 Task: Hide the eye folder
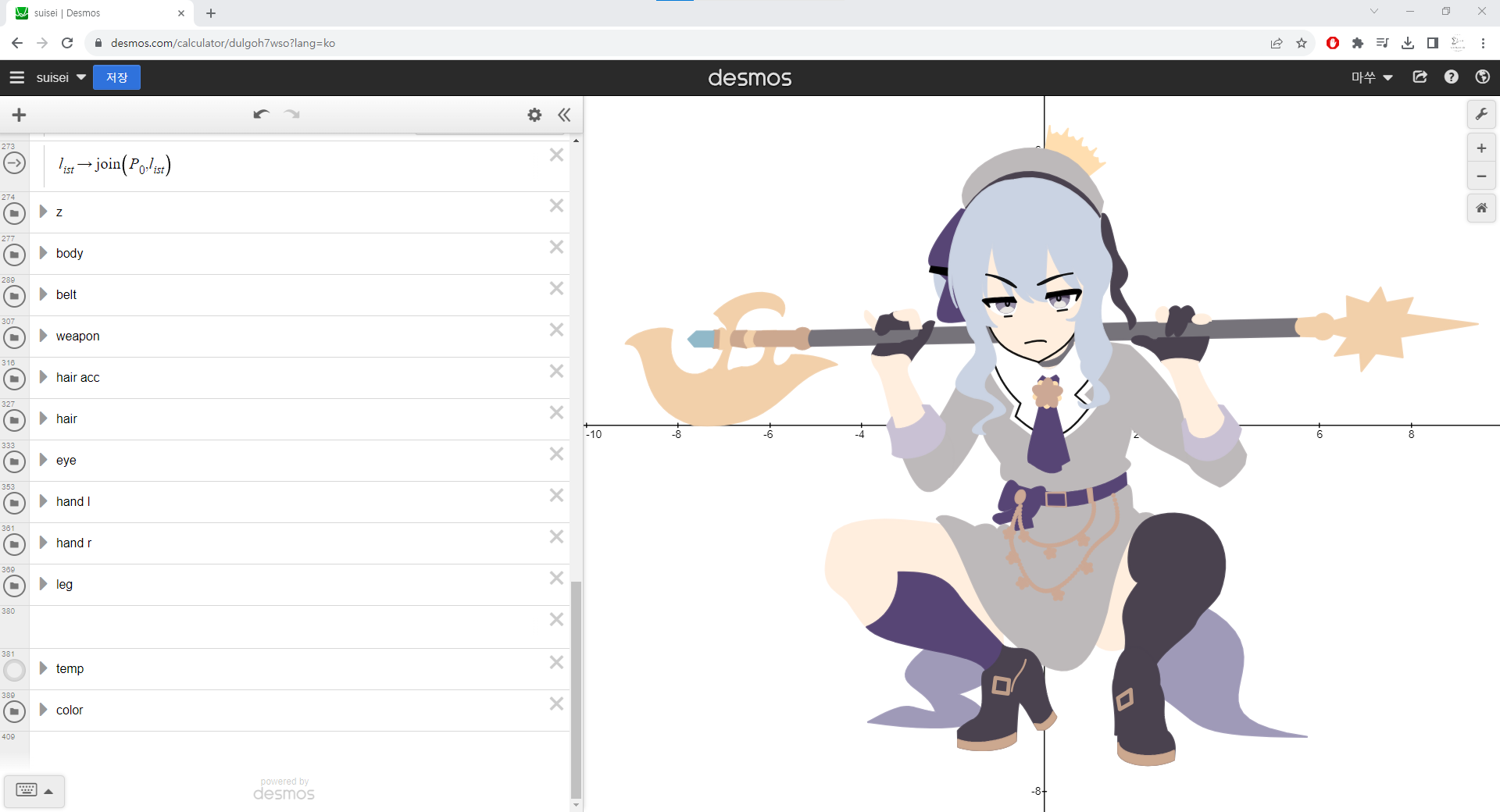coord(14,461)
